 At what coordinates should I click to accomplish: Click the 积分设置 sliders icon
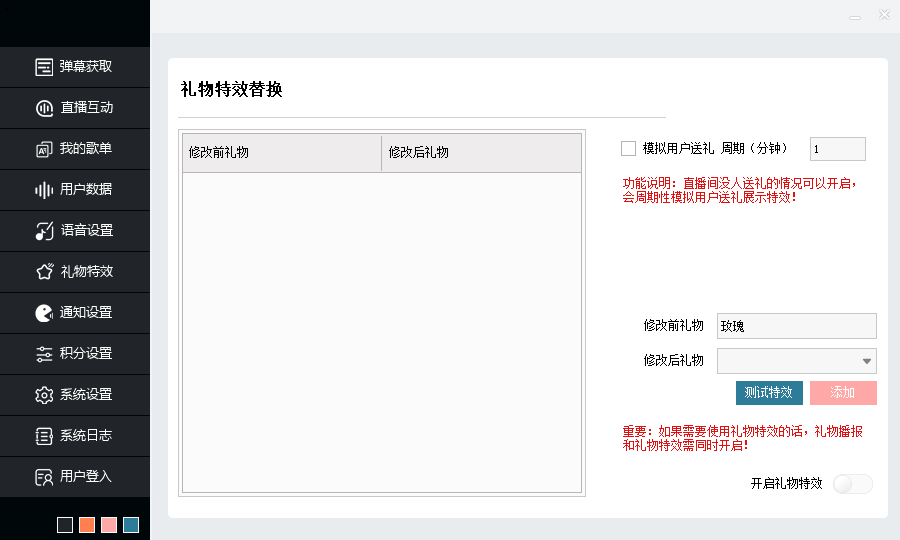tap(44, 354)
